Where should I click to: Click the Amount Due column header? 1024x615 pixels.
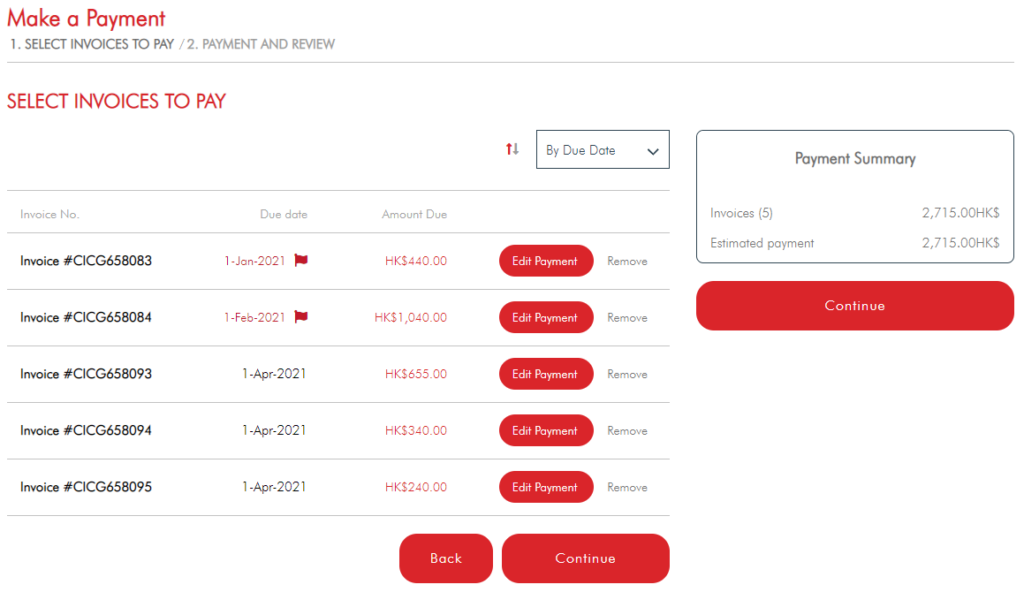(x=414, y=214)
